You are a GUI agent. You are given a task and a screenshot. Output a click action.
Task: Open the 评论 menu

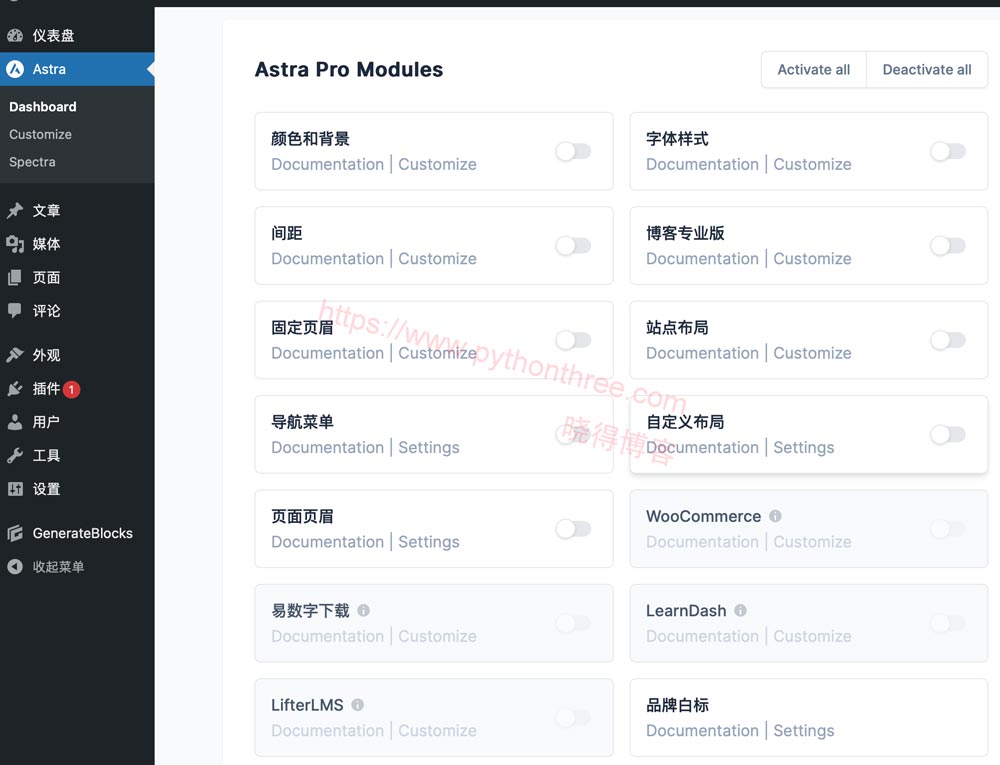(77, 310)
